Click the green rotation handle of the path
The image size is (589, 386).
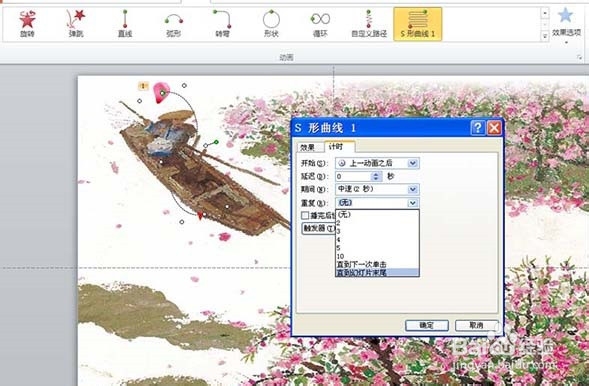tap(216, 142)
